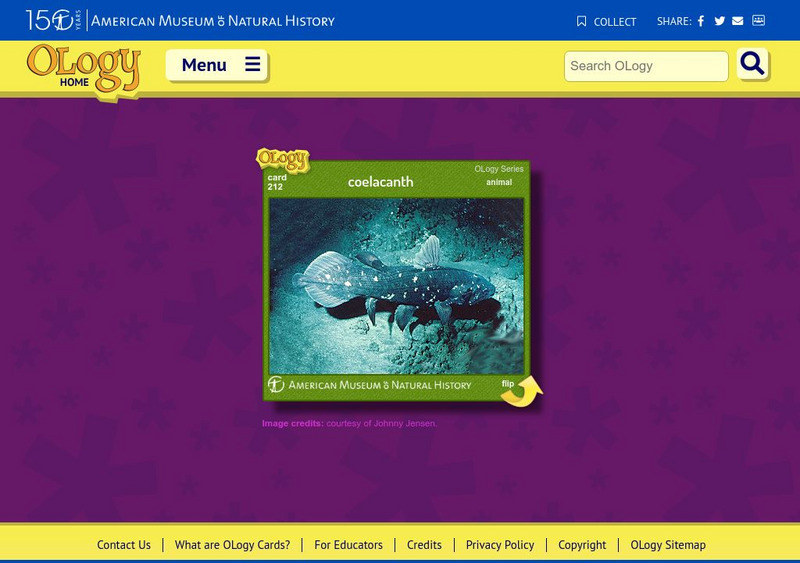Share this card on Facebook
This screenshot has height=563, width=800.
coord(701,21)
